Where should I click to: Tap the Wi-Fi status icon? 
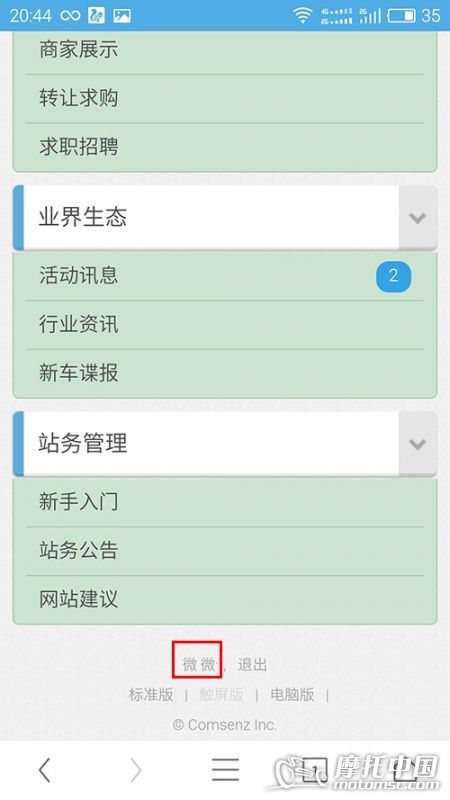[303, 15]
